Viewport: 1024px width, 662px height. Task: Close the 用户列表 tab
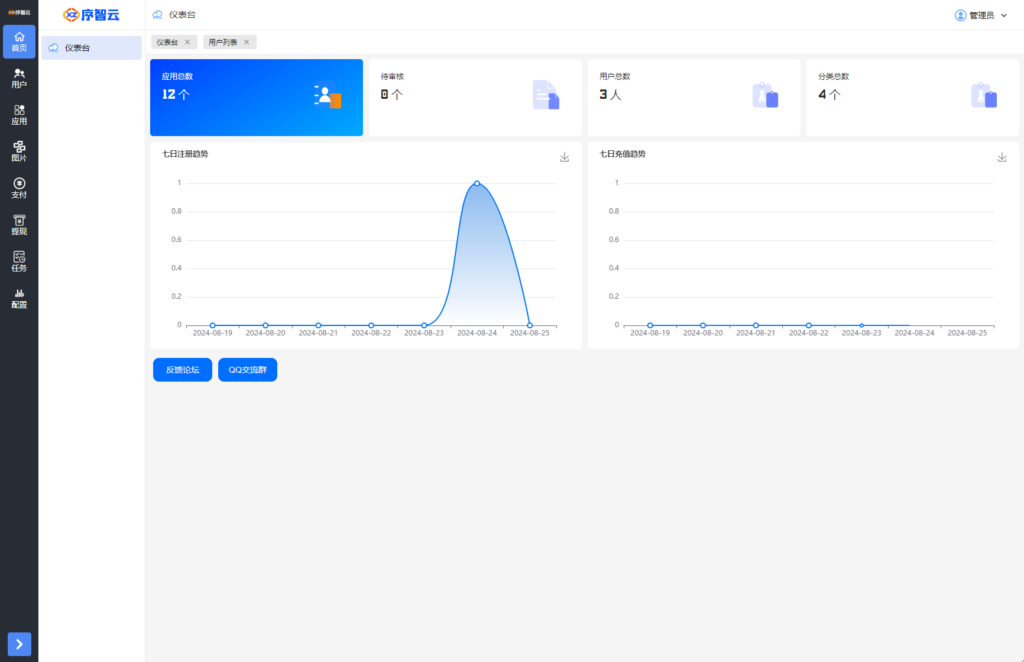click(246, 42)
